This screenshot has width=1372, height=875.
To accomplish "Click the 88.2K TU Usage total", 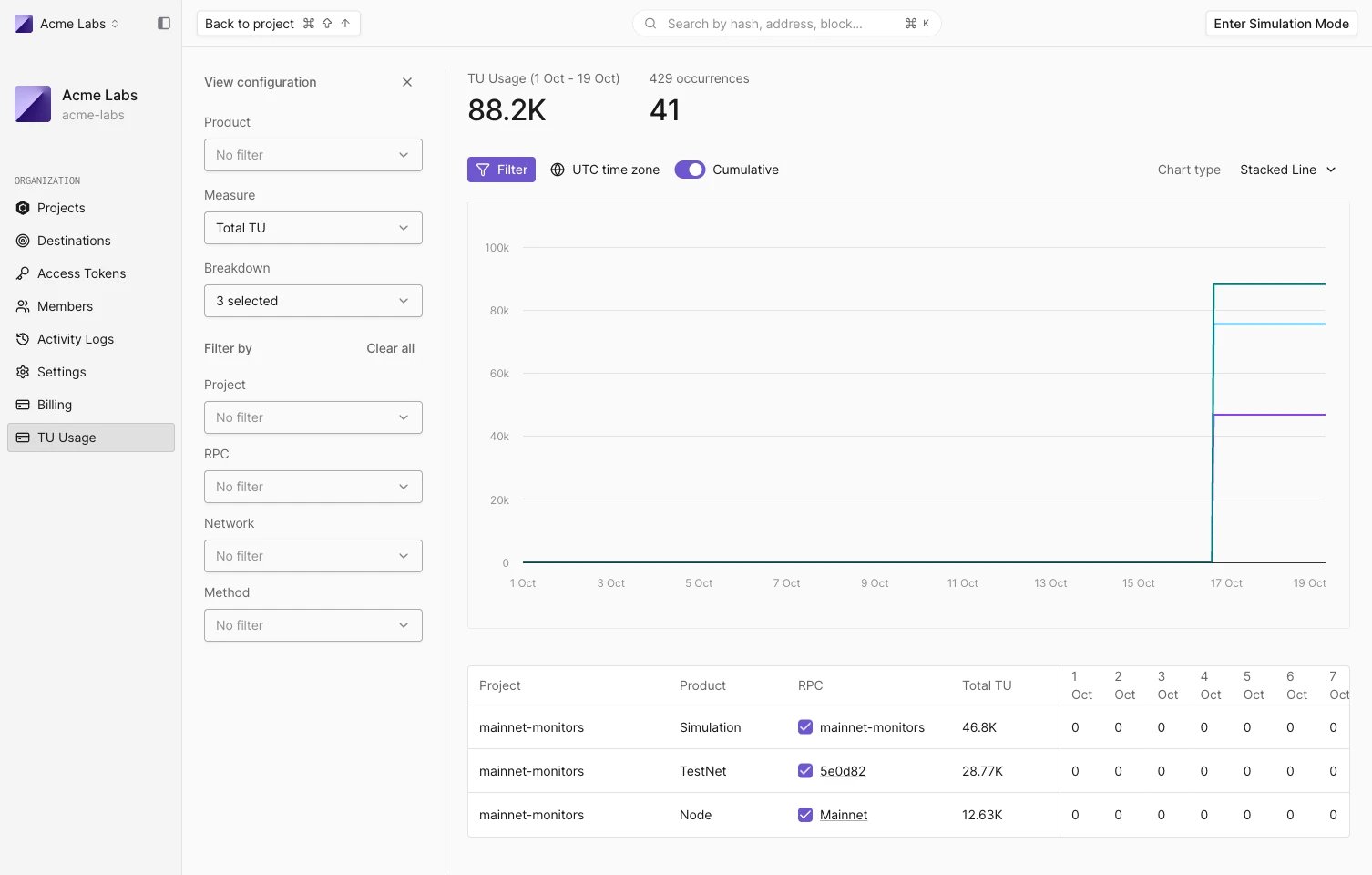I will 507,110.
